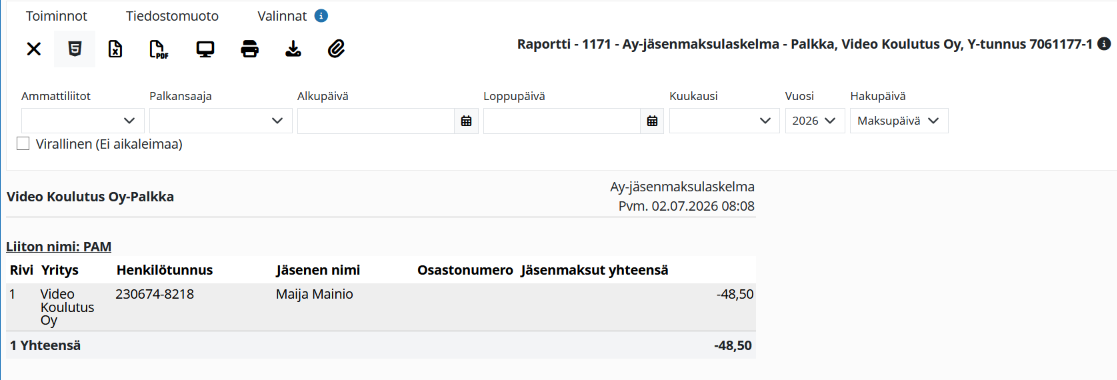The image size is (1117, 380).
Task: Open the Kuukausi month dropdown
Action: click(x=724, y=120)
